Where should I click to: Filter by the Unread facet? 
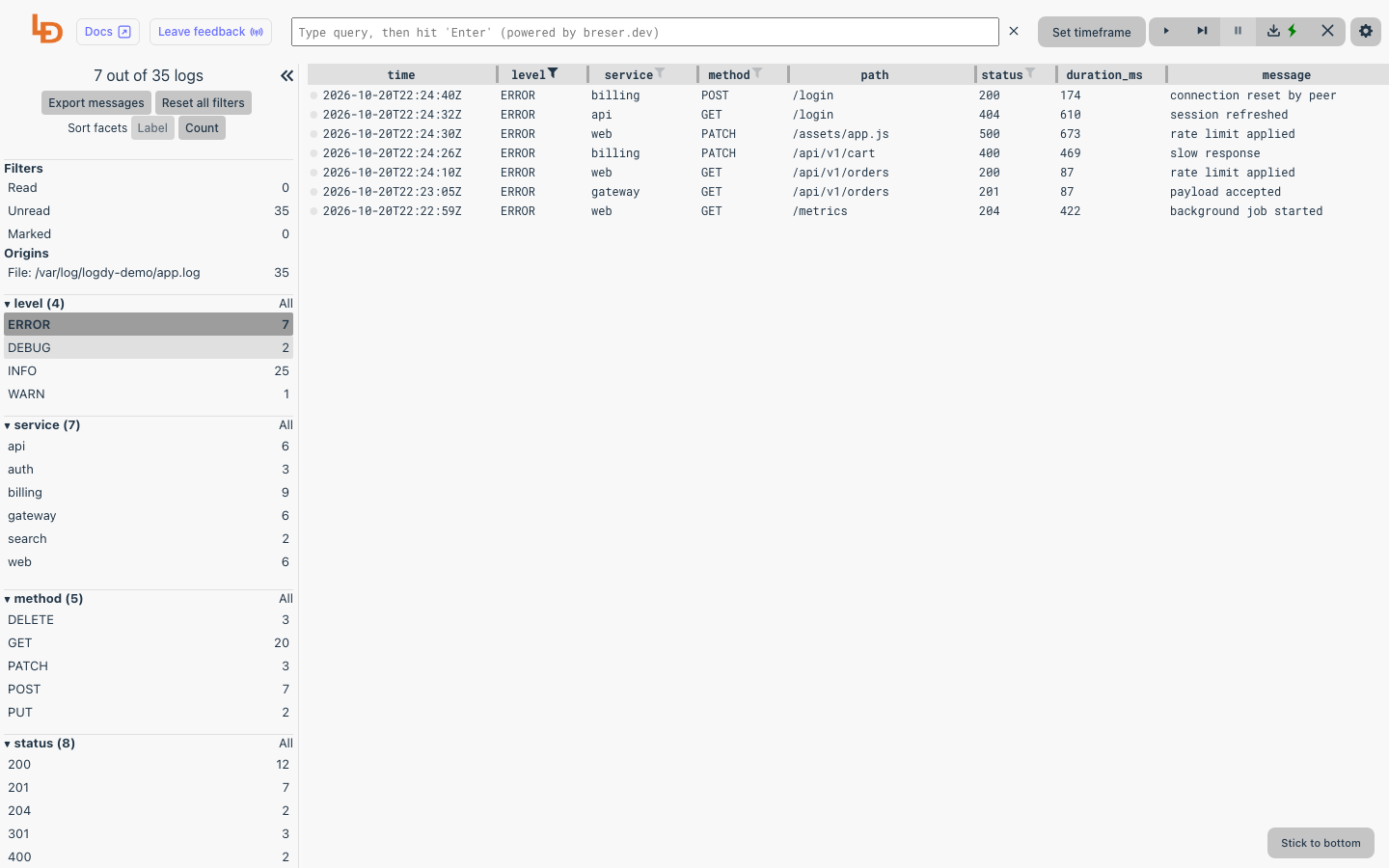[x=149, y=211]
